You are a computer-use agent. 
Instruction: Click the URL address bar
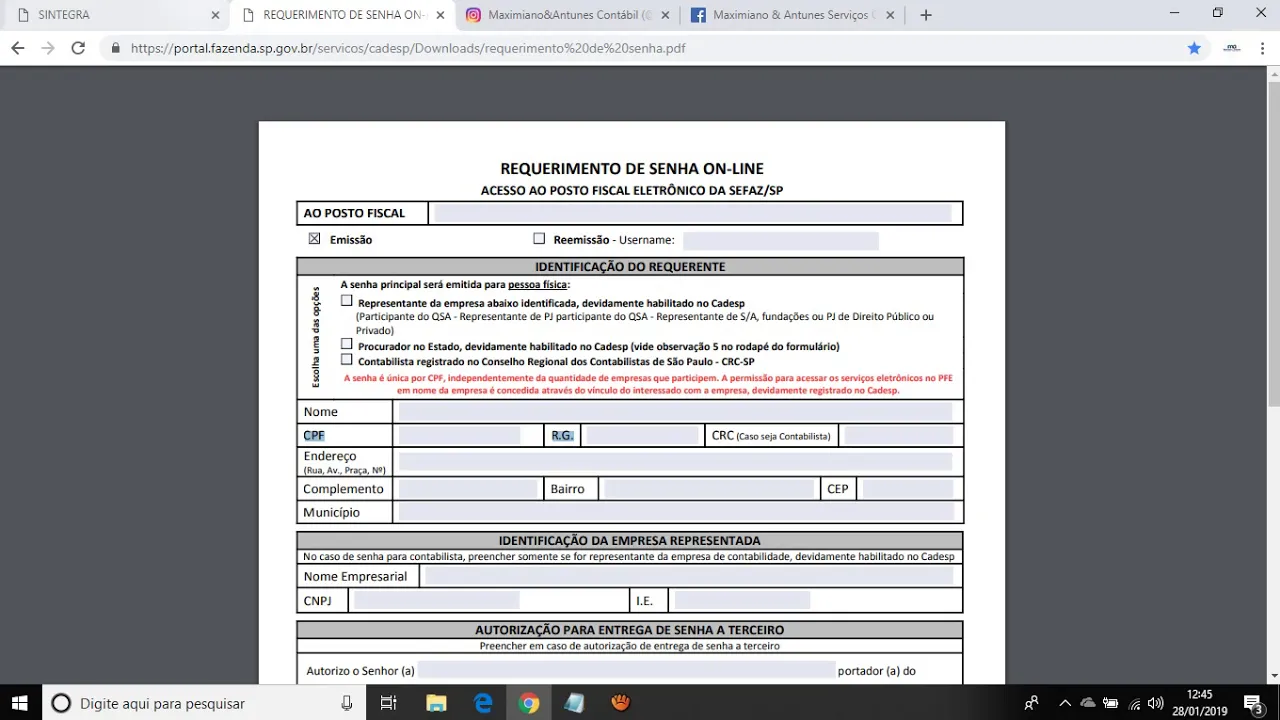(640, 48)
